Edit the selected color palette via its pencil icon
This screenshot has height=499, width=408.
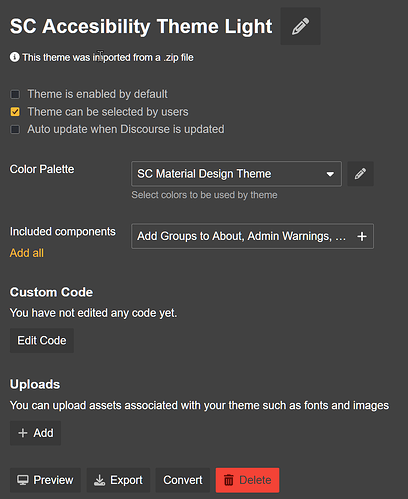pos(360,174)
